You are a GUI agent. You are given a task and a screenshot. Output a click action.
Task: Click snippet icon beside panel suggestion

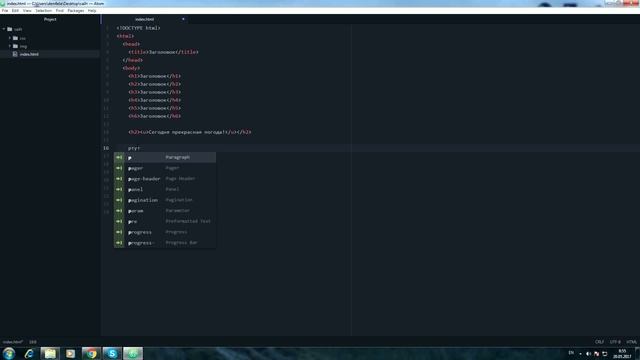[x=119, y=189]
